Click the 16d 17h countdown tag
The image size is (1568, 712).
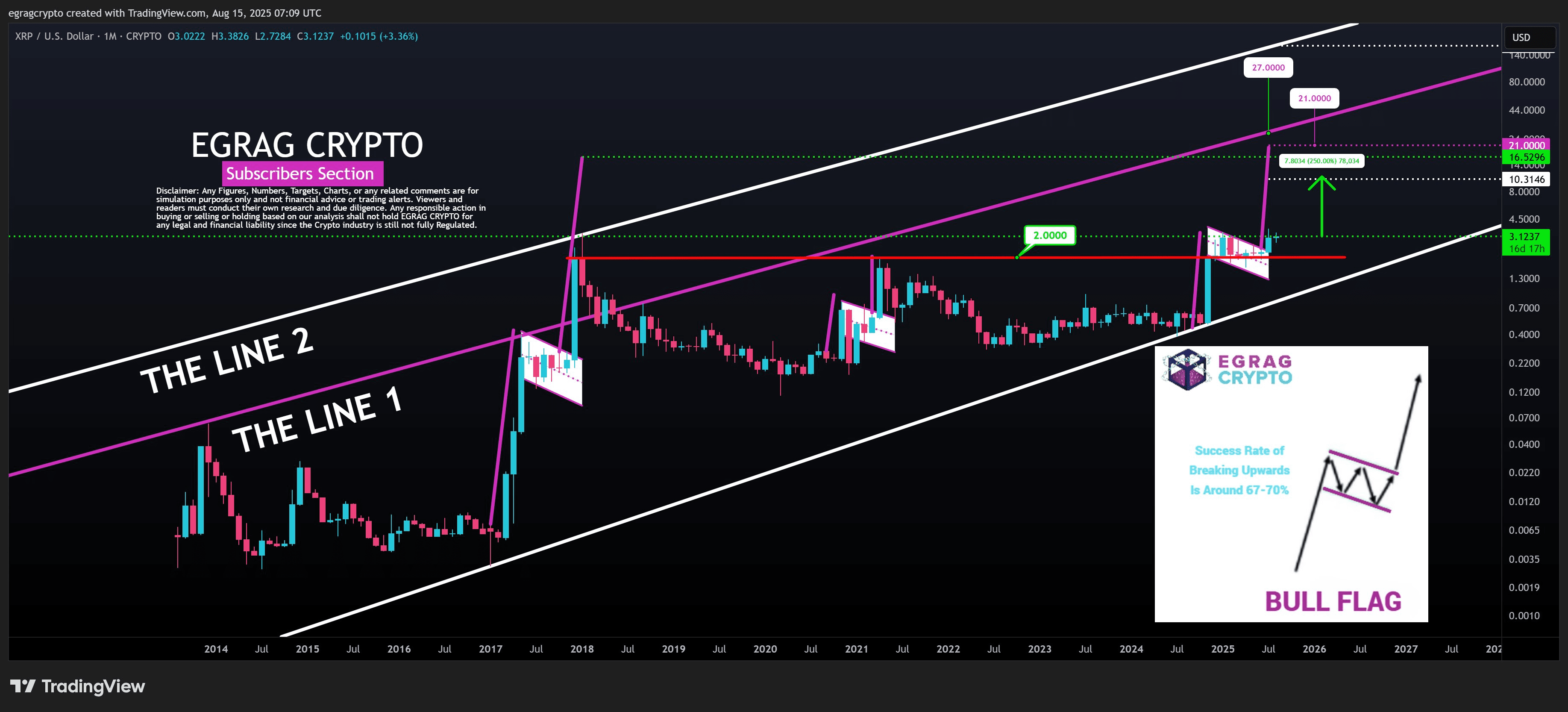click(1526, 248)
